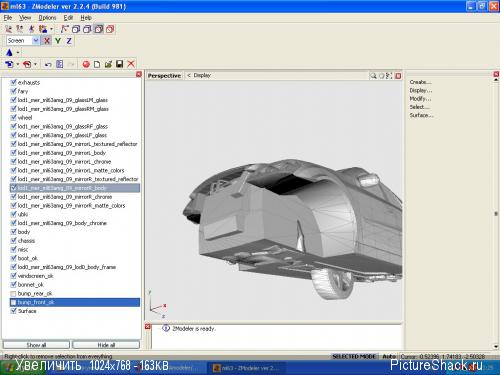The image size is (500, 375).
Task: Click the Open file folder icon
Action: tap(108, 64)
